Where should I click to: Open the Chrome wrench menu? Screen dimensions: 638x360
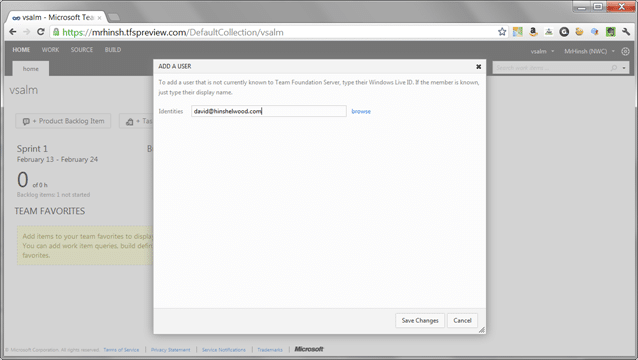626,32
